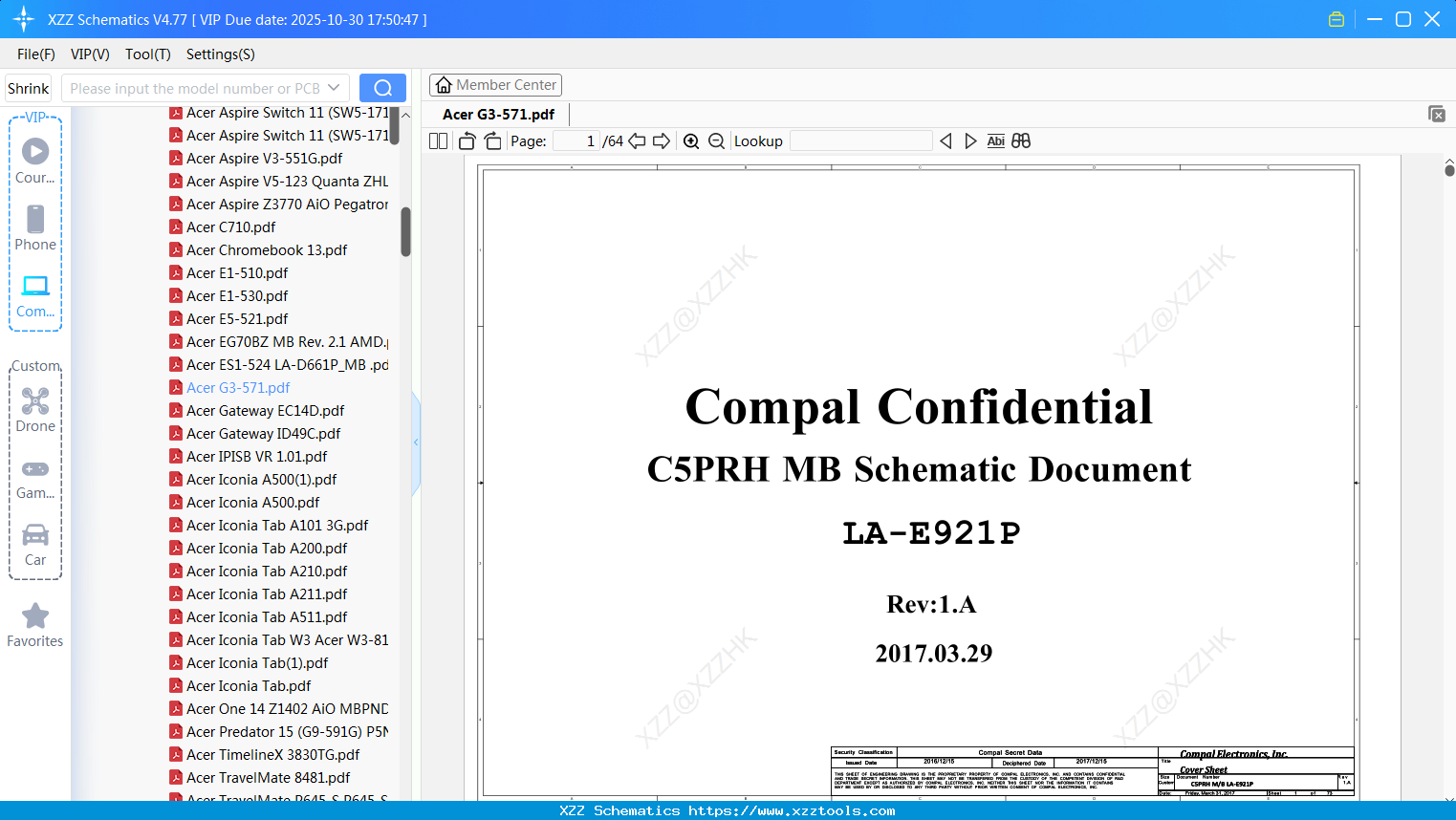Click the document viewer scrollbar thumb
This screenshot has width=1456, height=820.
coord(1449,170)
